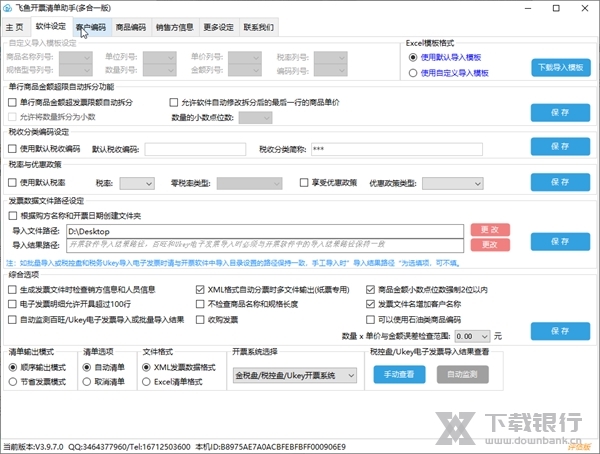This screenshot has height=454, width=600.
Task: Open the 开票系统选择 dropdown
Action: [295, 376]
